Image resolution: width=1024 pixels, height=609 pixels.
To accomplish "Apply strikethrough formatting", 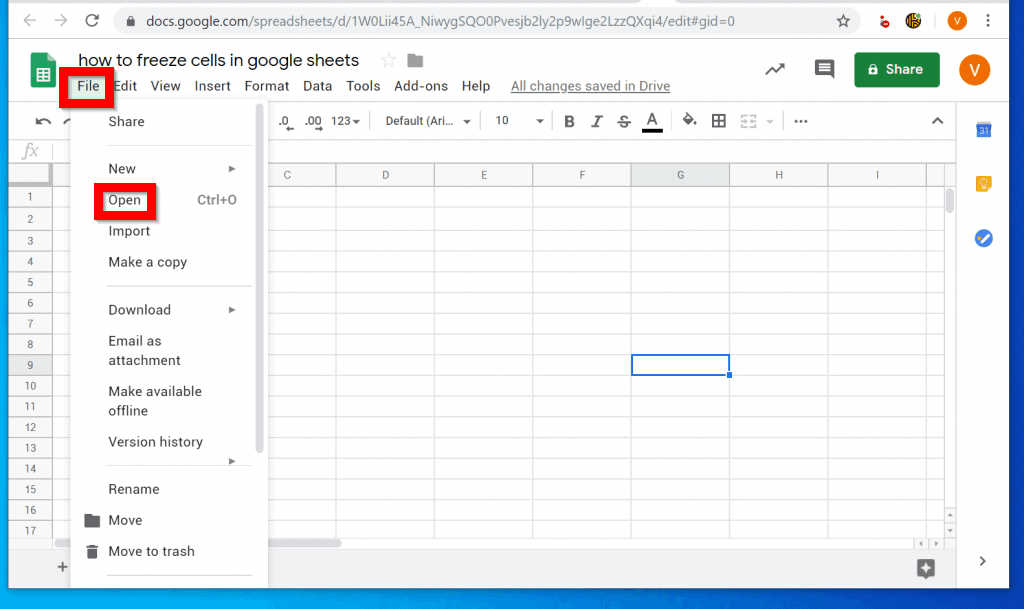I will point(624,121).
